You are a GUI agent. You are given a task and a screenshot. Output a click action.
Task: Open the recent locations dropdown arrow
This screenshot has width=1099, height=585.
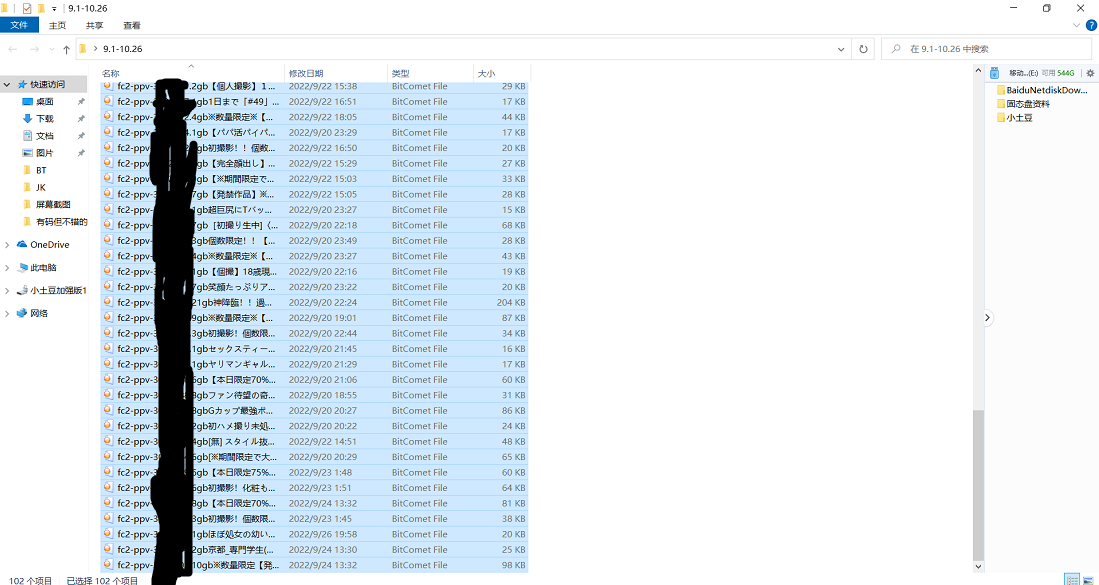52,50
